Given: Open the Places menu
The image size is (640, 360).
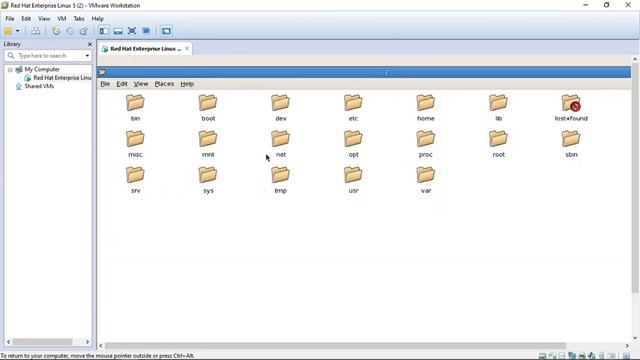Looking at the screenshot, I should tap(164, 84).
